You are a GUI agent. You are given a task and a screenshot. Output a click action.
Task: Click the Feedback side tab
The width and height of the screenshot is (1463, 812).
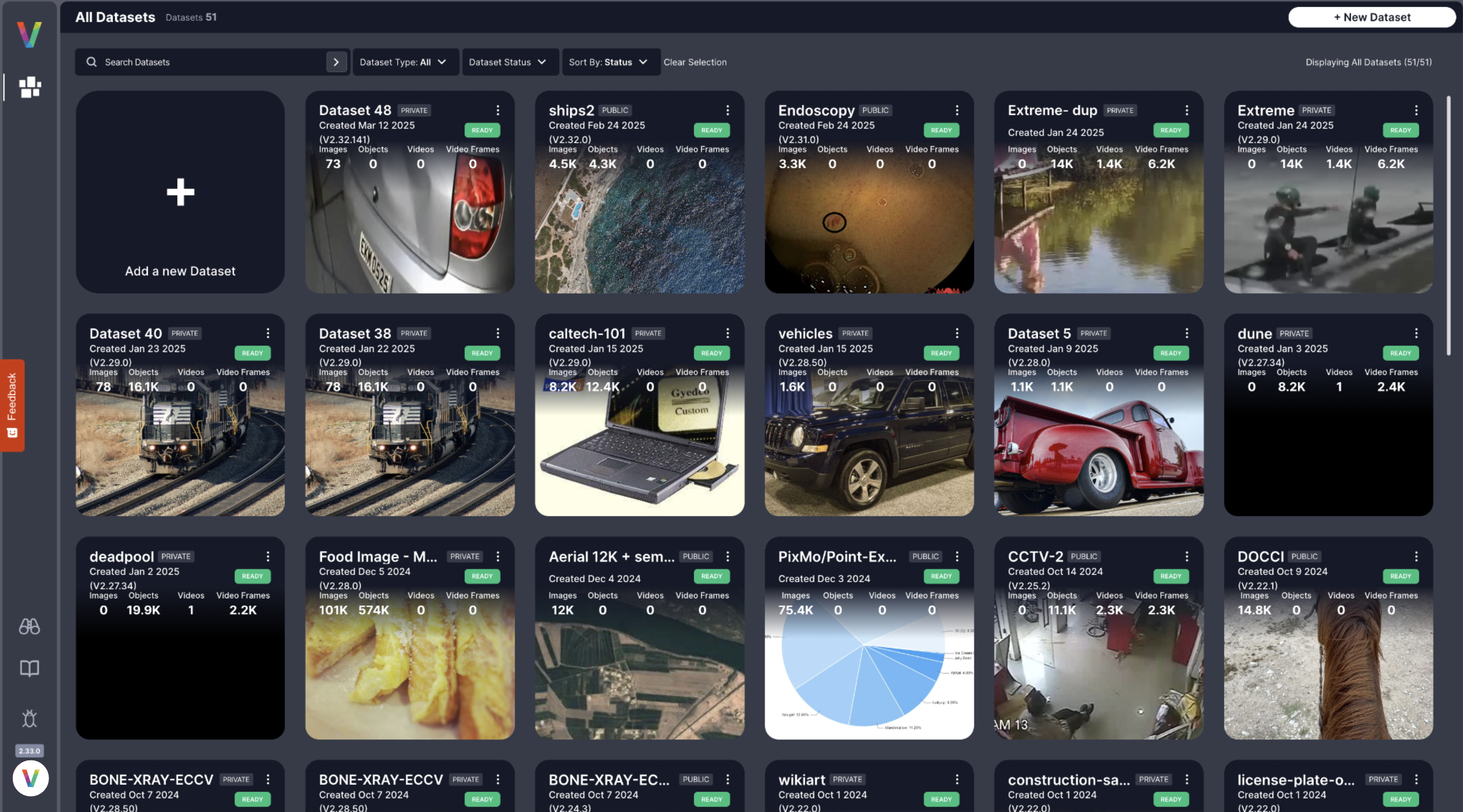click(x=12, y=406)
